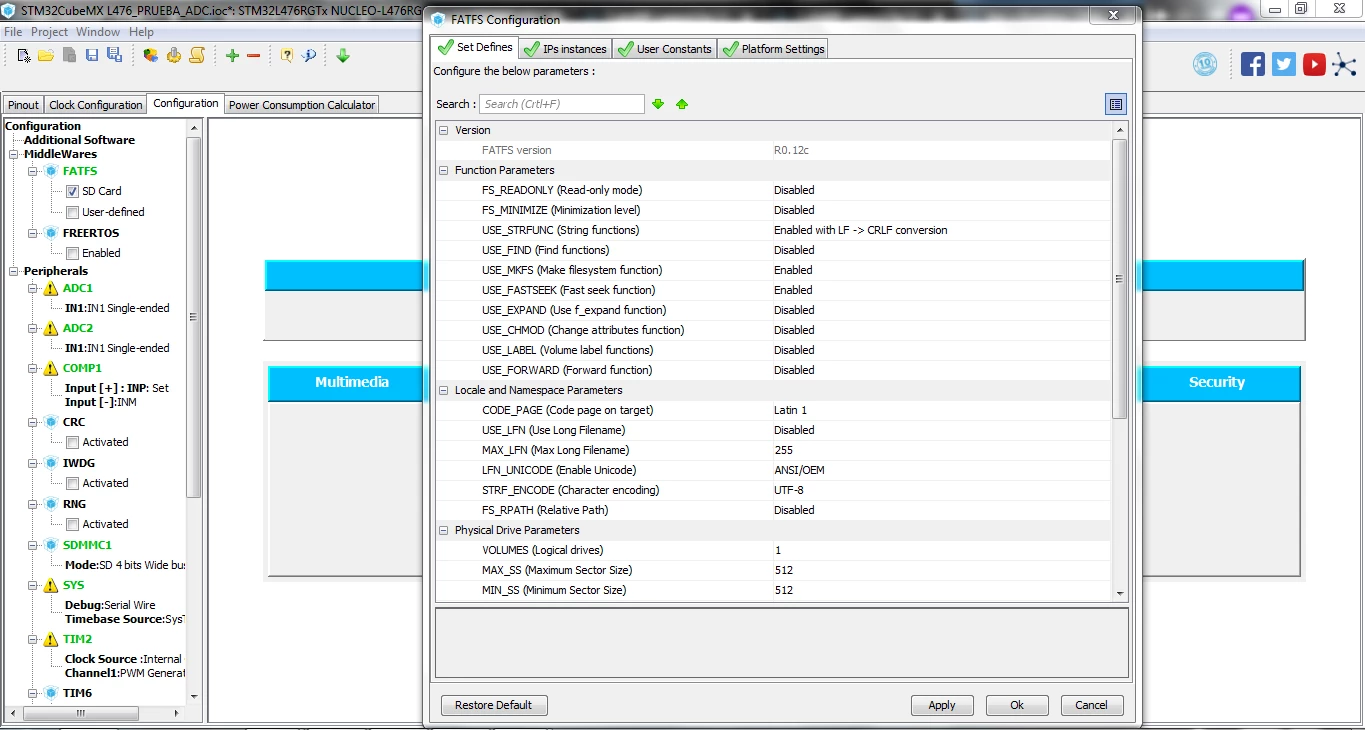Click the ADC1 yellow warning icon

click(x=50, y=288)
